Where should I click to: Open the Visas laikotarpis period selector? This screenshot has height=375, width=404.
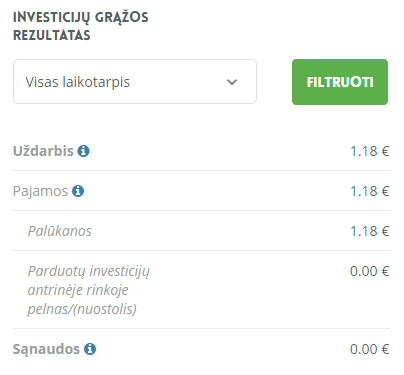pos(135,82)
